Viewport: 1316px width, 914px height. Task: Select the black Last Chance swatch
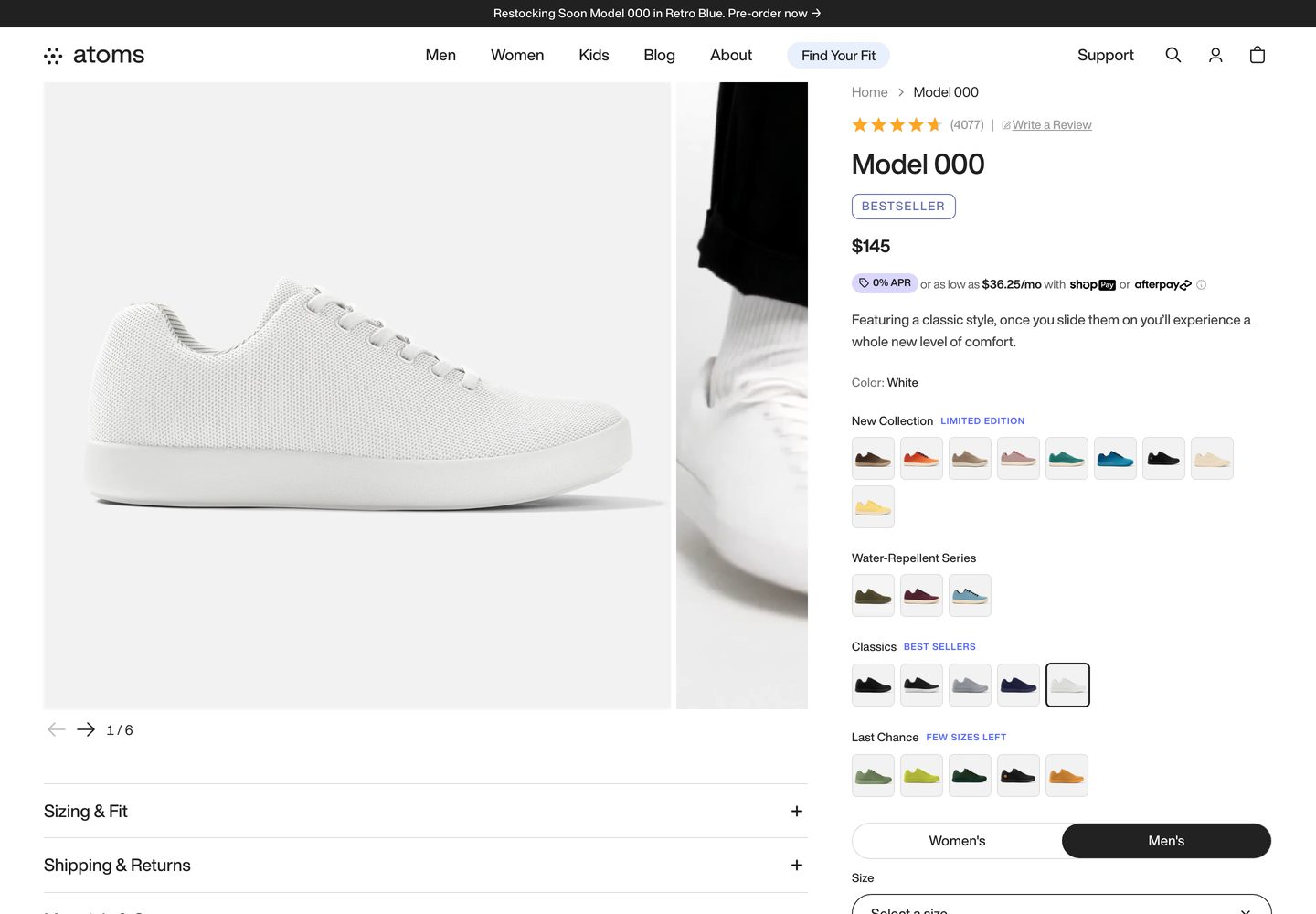[x=1018, y=775]
